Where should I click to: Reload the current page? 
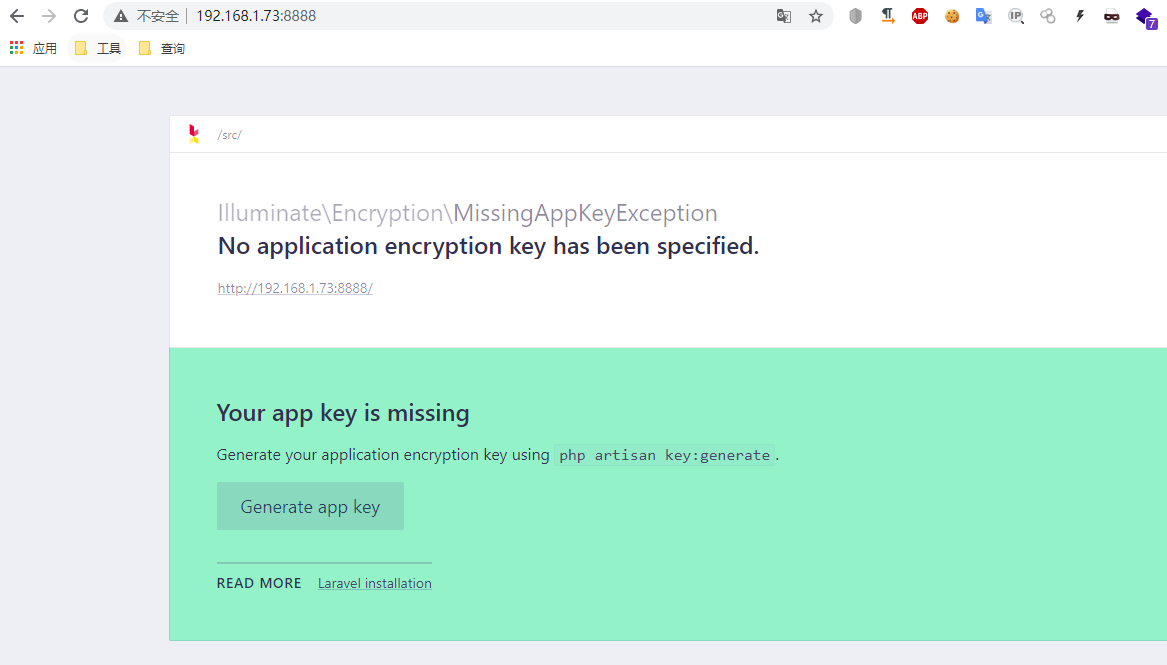click(x=81, y=16)
